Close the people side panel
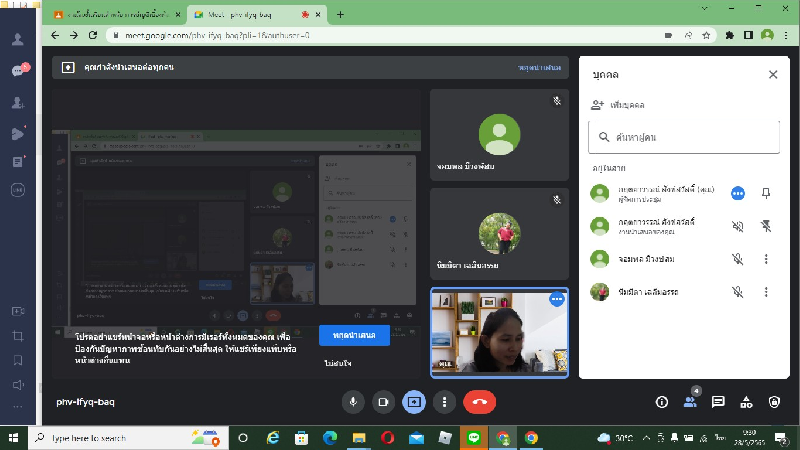This screenshot has height=450, width=800. [x=772, y=74]
